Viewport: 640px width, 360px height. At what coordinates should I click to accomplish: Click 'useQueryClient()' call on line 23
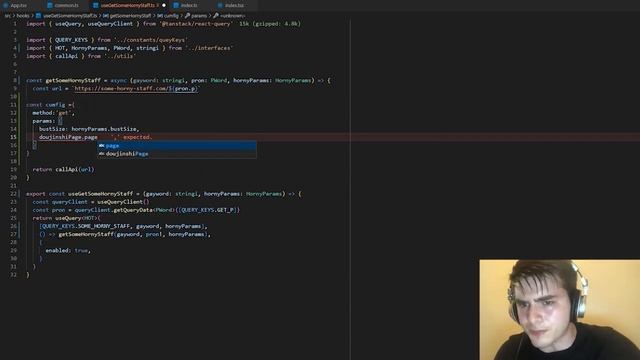123,202
